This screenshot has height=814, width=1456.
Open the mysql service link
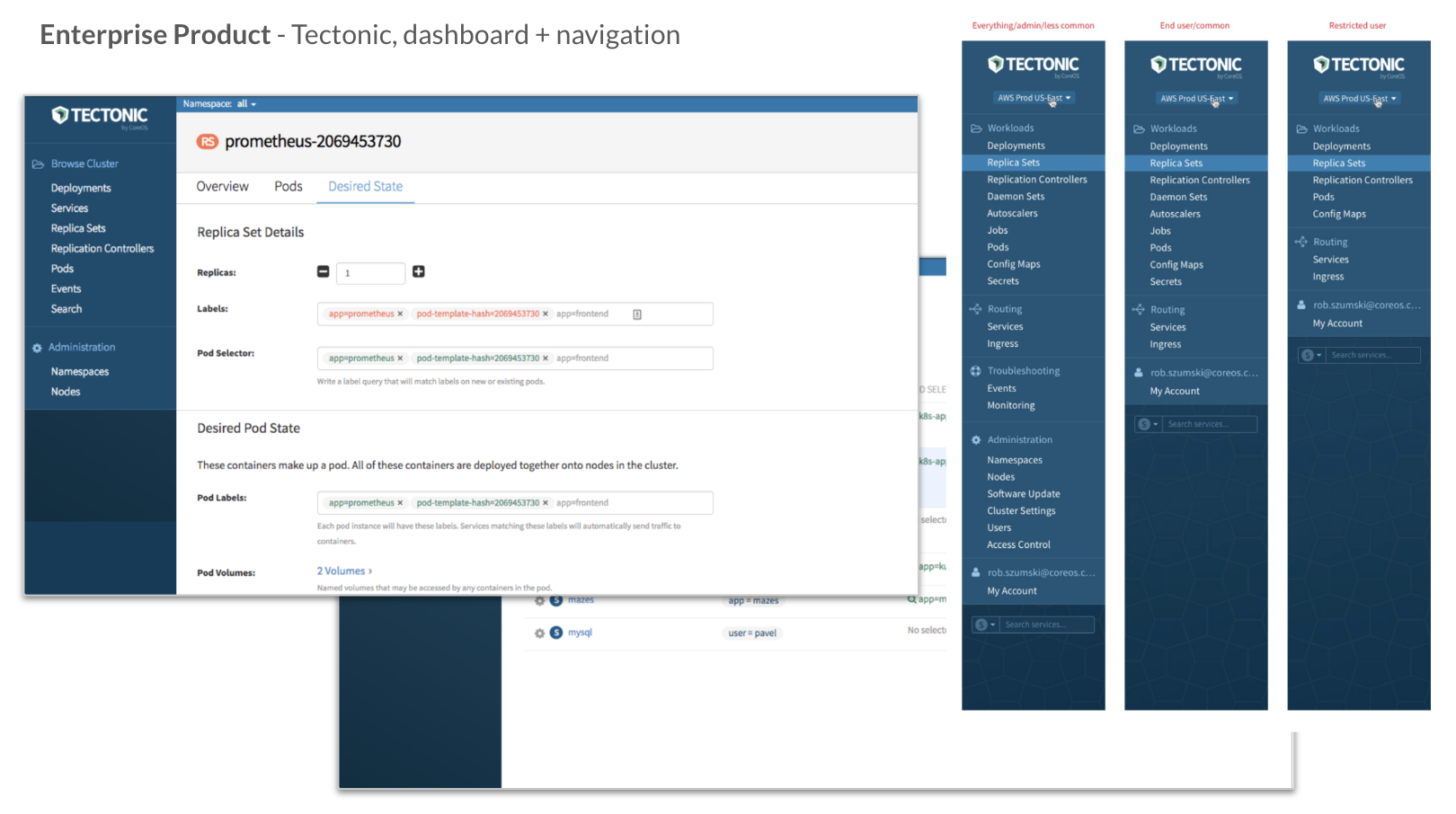point(580,633)
